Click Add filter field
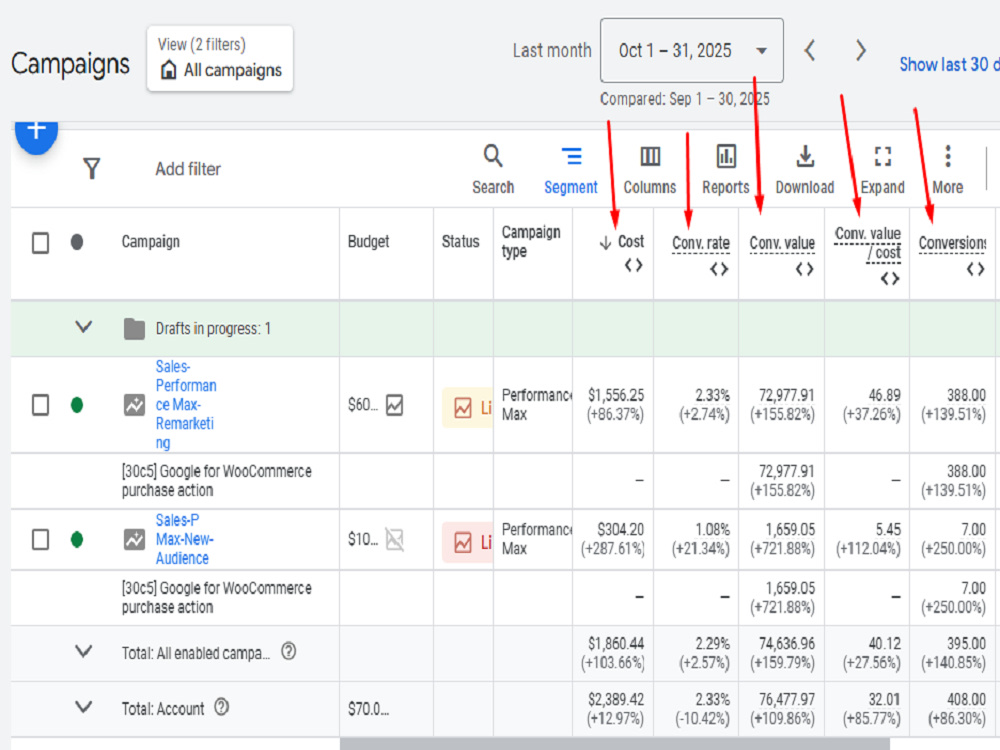The height and width of the screenshot is (750, 1000). click(x=188, y=169)
